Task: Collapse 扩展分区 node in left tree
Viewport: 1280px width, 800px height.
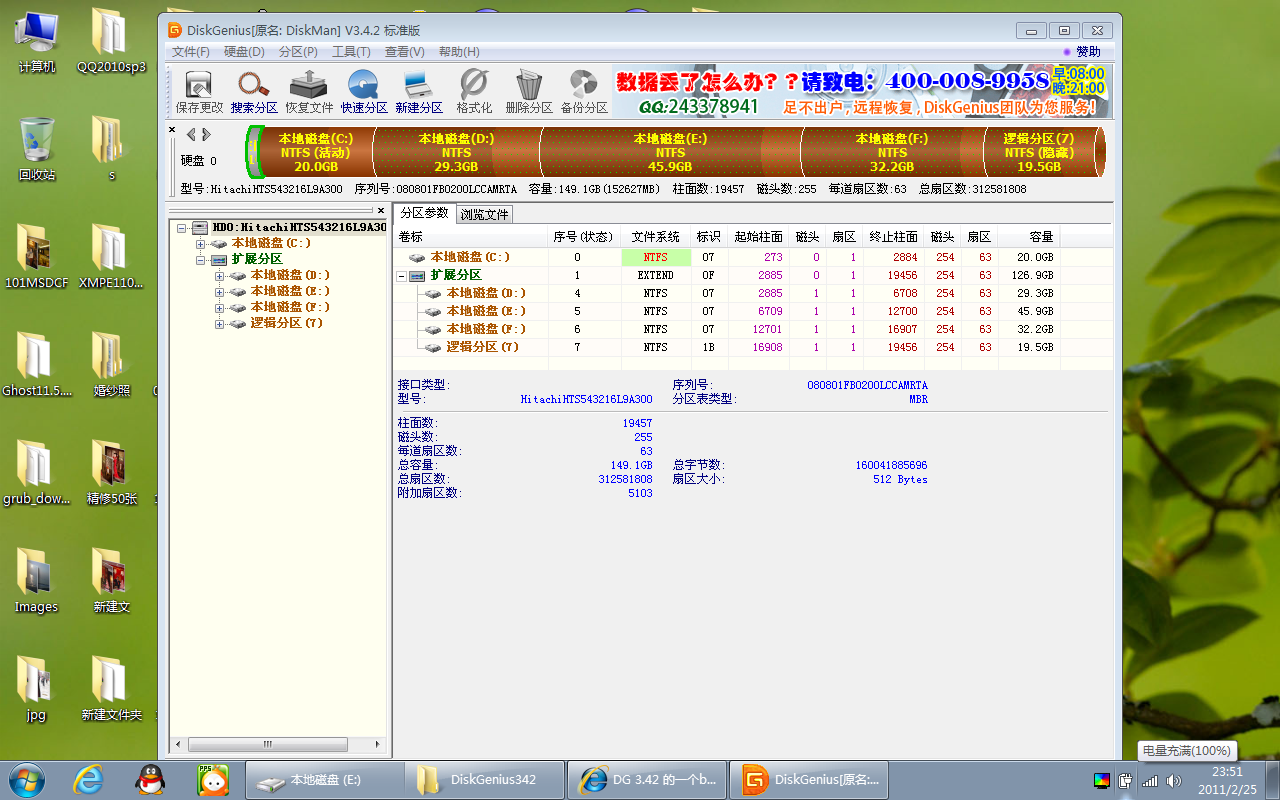Action: pos(200,260)
